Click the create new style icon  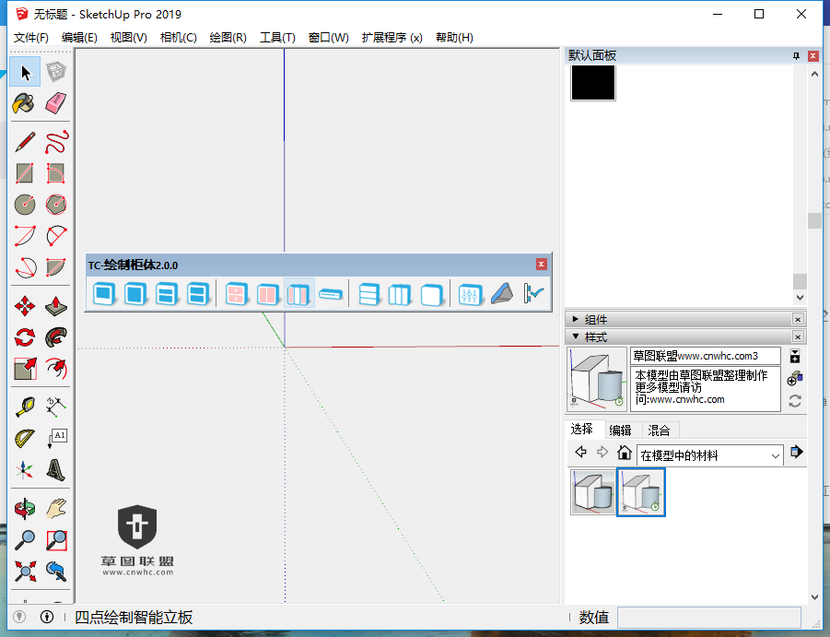coord(795,378)
